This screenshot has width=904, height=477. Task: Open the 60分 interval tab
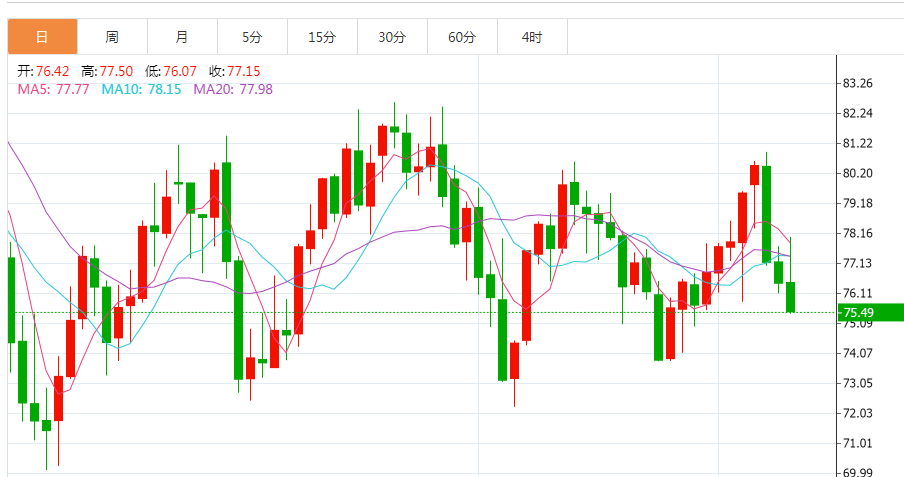(x=462, y=37)
